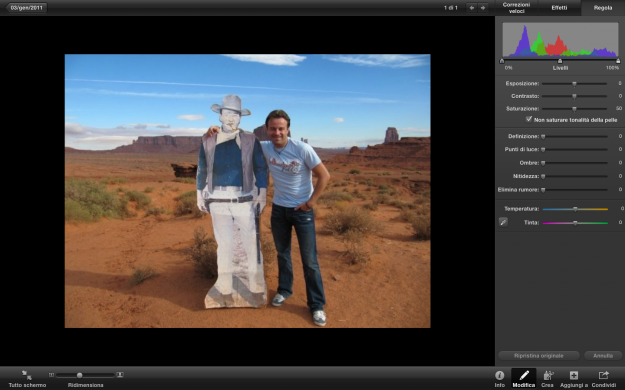Switch to Correzioni veloci tab
This screenshot has height=390, width=625.
pyautogui.click(x=516, y=8)
